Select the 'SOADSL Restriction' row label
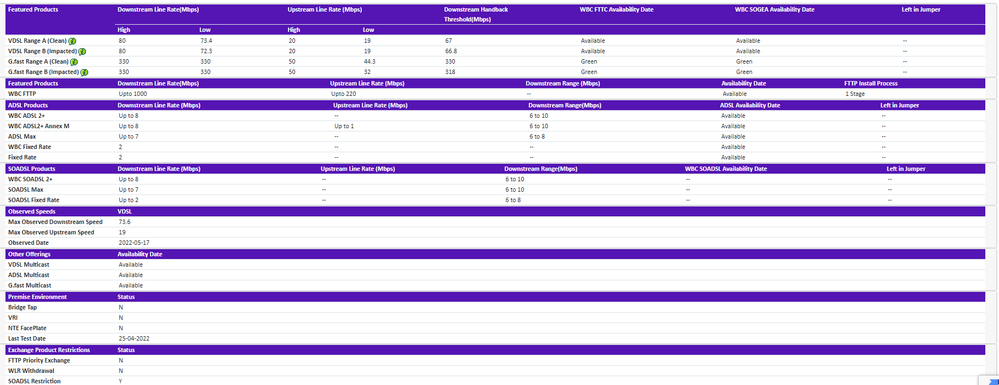Screen dimensions: 999x385 34,381
